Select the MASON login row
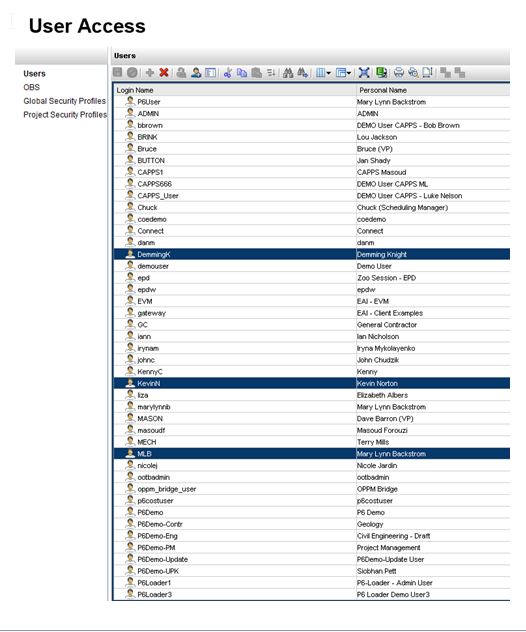Image resolution: width=526 pixels, height=632 pixels. (311, 419)
